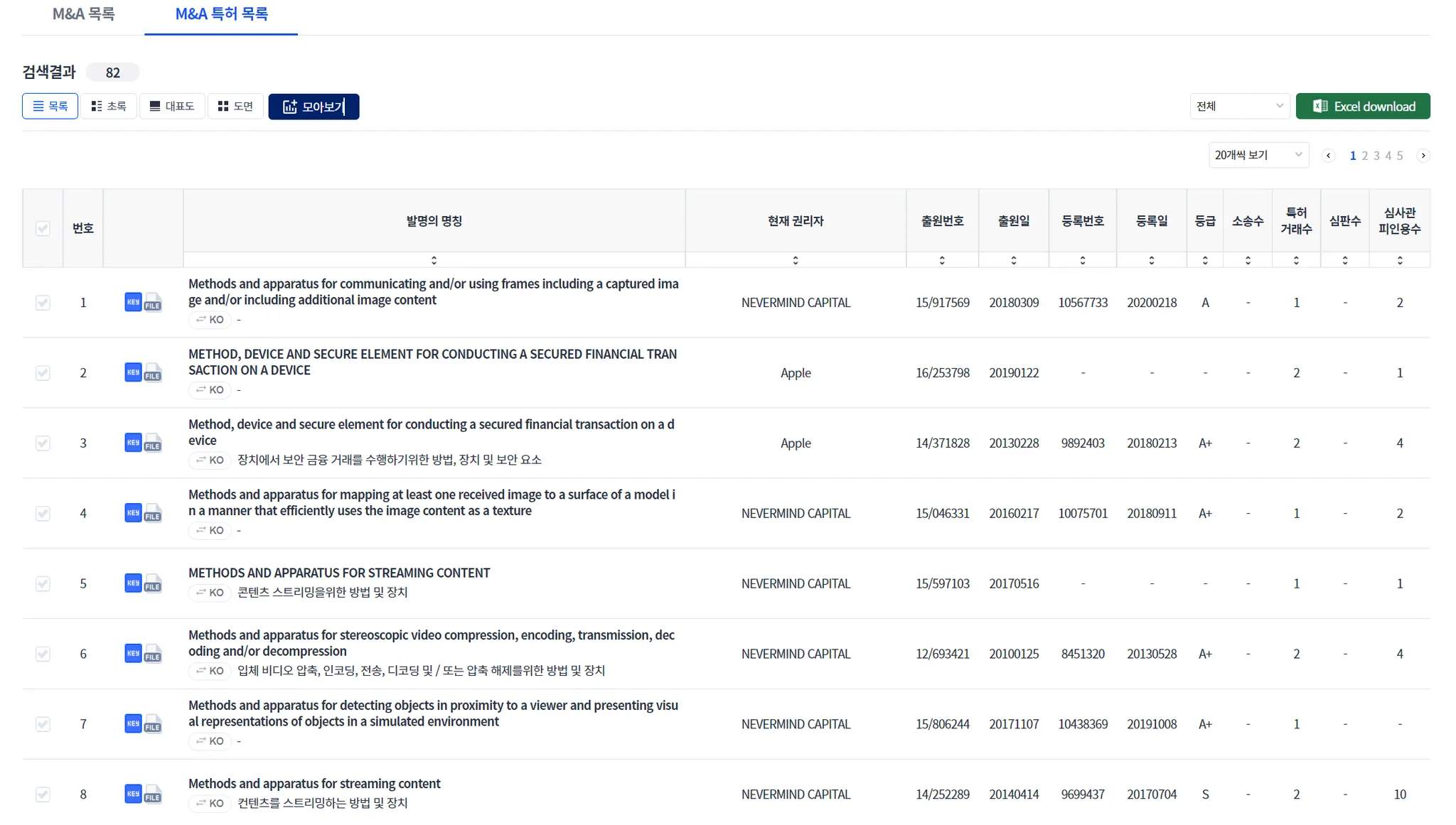1456x825 pixels.
Task: Open the 전체 filter dropdown
Action: 1240,107
